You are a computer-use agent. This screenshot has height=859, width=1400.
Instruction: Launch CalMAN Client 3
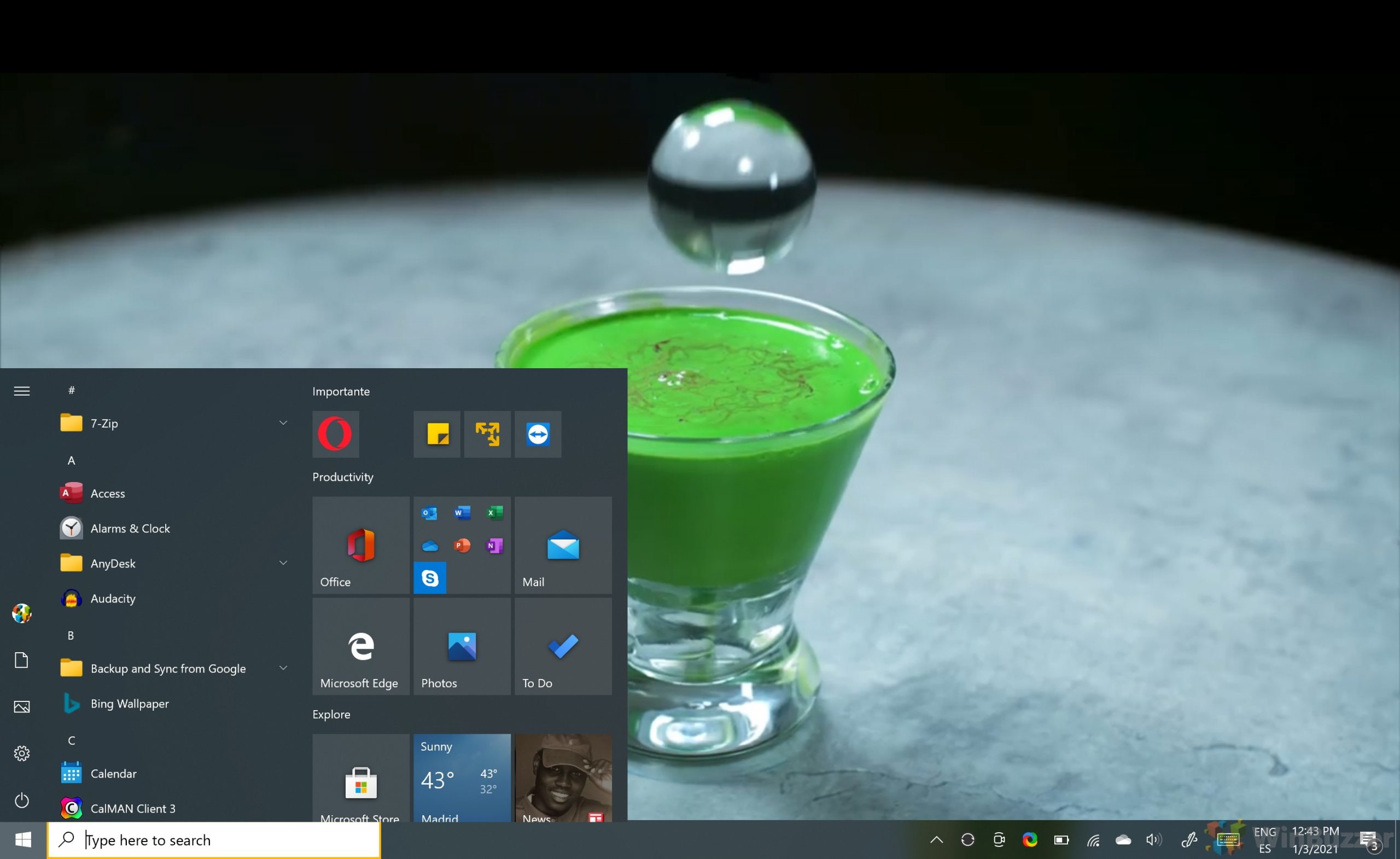173,808
